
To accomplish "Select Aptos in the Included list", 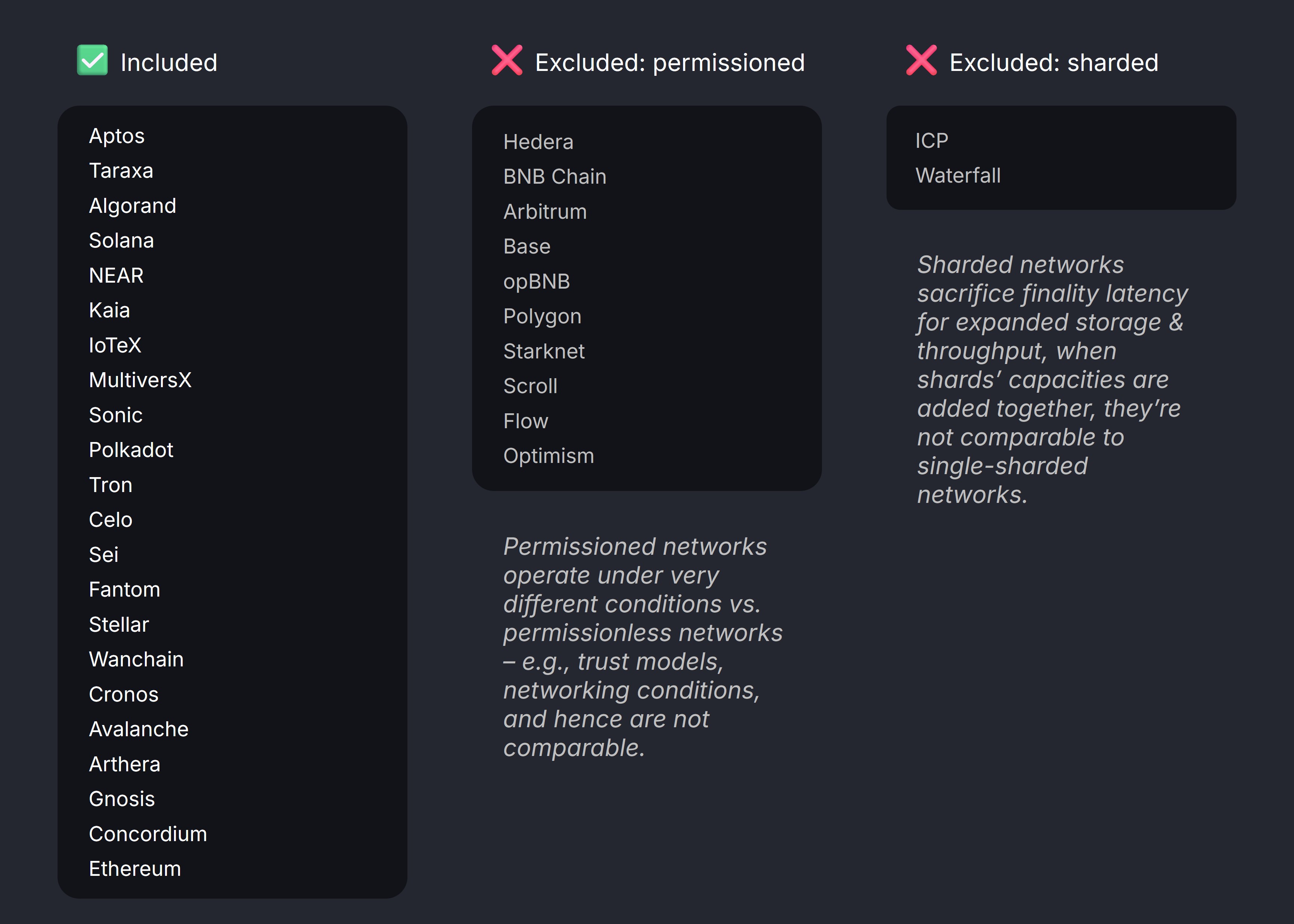I will 117,136.
